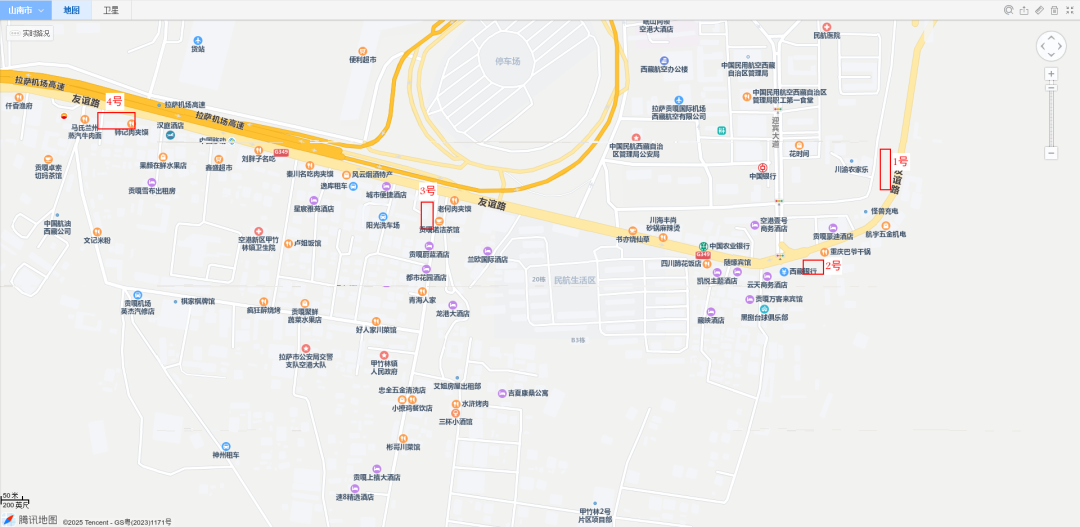Toggle the 实时路况 live traffic layer
Viewport: 1080px width, 527px height.
click(30, 33)
